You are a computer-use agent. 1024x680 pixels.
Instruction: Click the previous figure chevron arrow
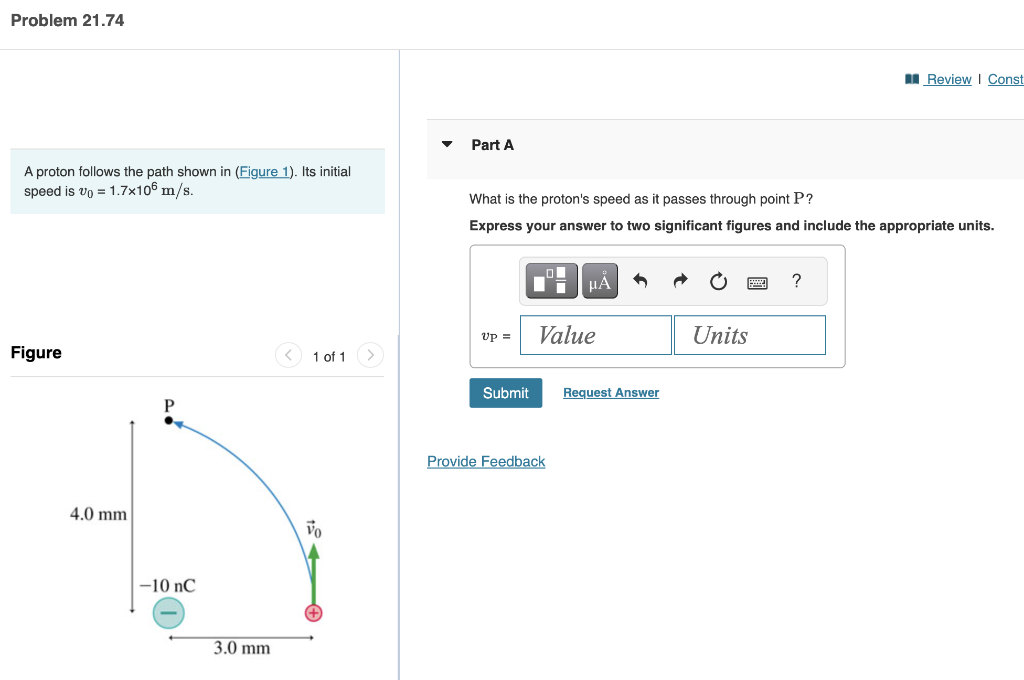(288, 355)
